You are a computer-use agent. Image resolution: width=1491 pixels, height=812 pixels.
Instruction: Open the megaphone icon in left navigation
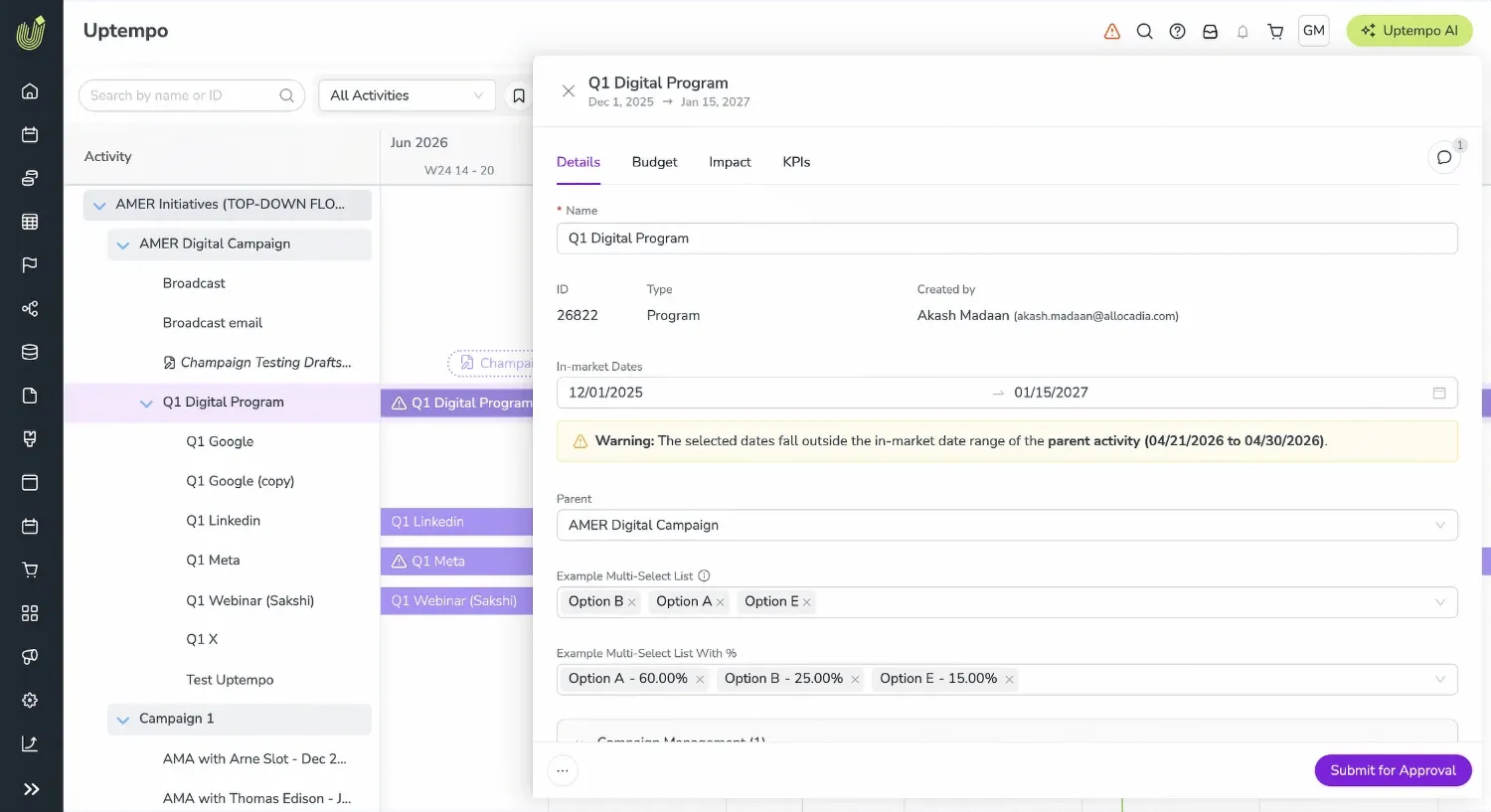click(x=30, y=656)
